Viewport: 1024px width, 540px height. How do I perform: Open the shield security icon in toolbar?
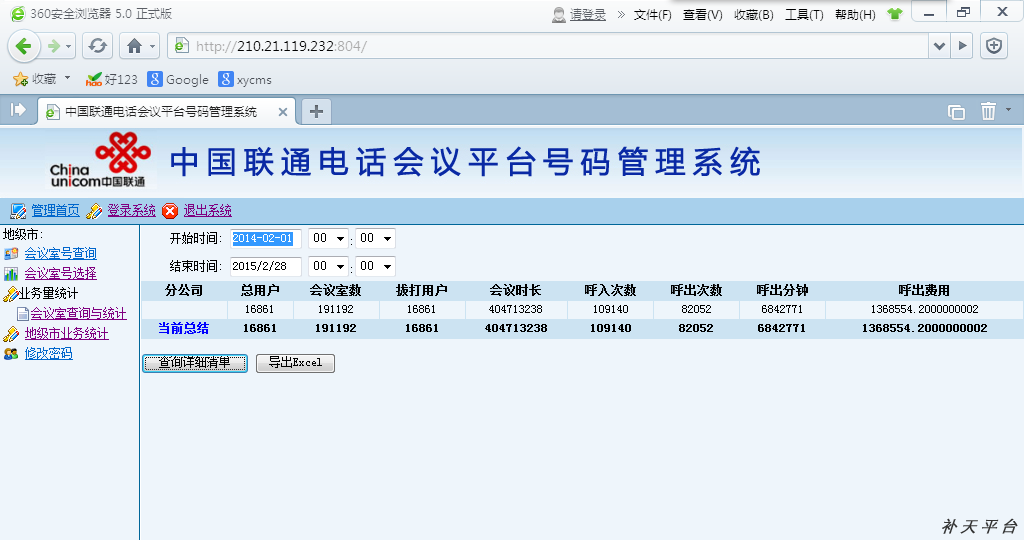(994, 46)
